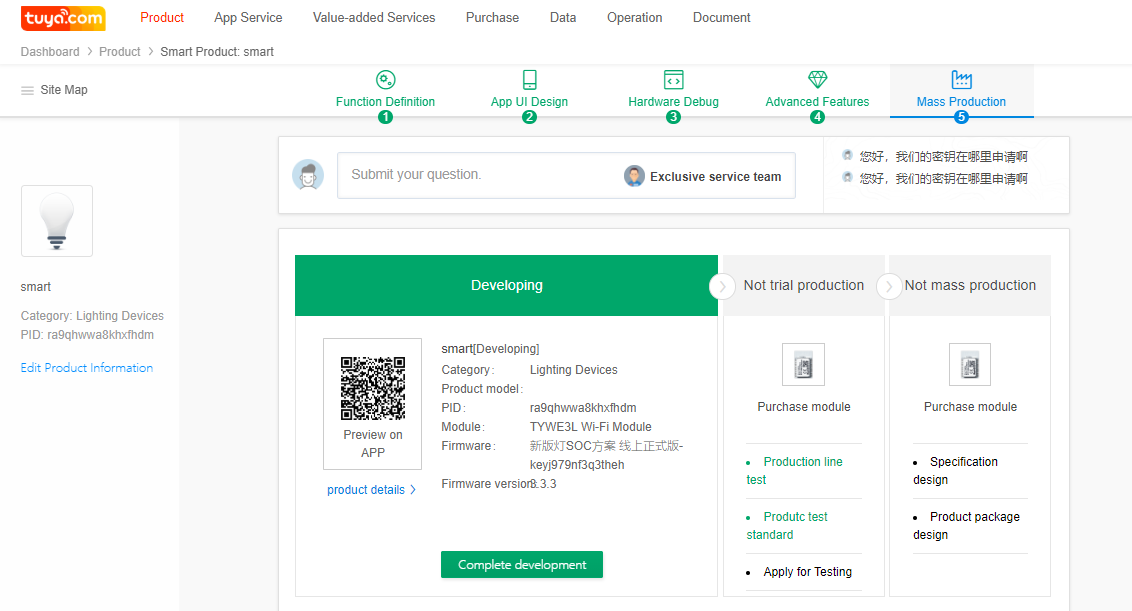
Task: Click the Purchase module icon under trial production
Action: point(803,365)
